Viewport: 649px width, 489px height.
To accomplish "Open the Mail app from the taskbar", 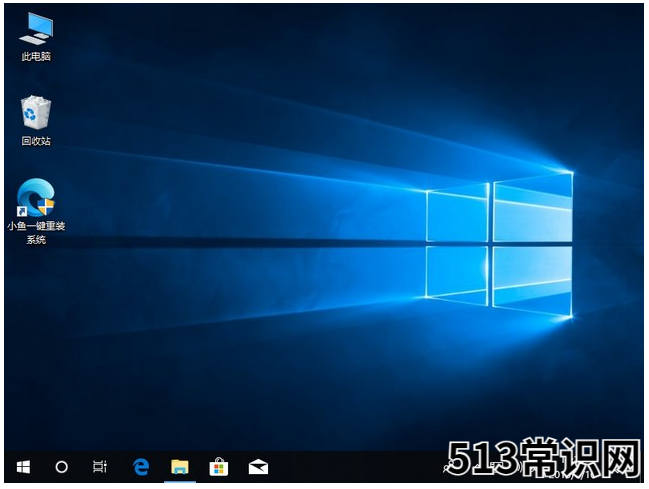I will (x=257, y=466).
